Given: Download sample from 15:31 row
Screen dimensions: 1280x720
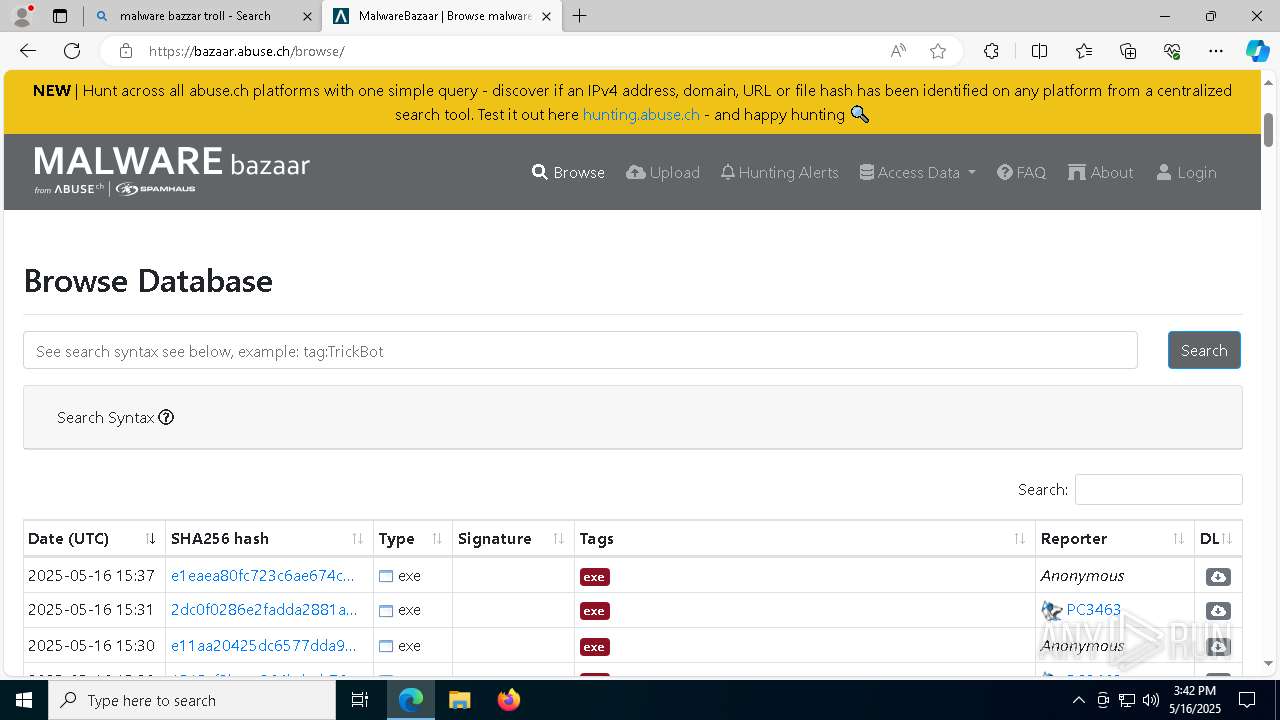Looking at the screenshot, I should 1218,611.
